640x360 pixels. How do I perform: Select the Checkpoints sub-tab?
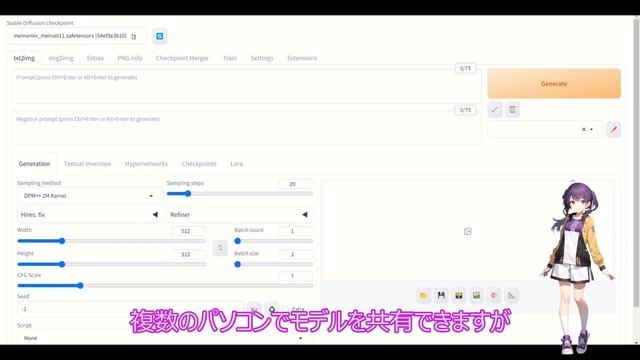pos(199,164)
